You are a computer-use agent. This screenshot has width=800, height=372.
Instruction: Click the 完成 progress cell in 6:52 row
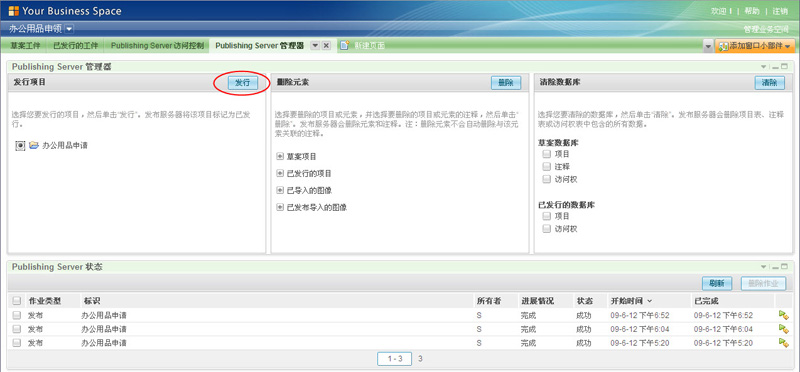click(529, 315)
